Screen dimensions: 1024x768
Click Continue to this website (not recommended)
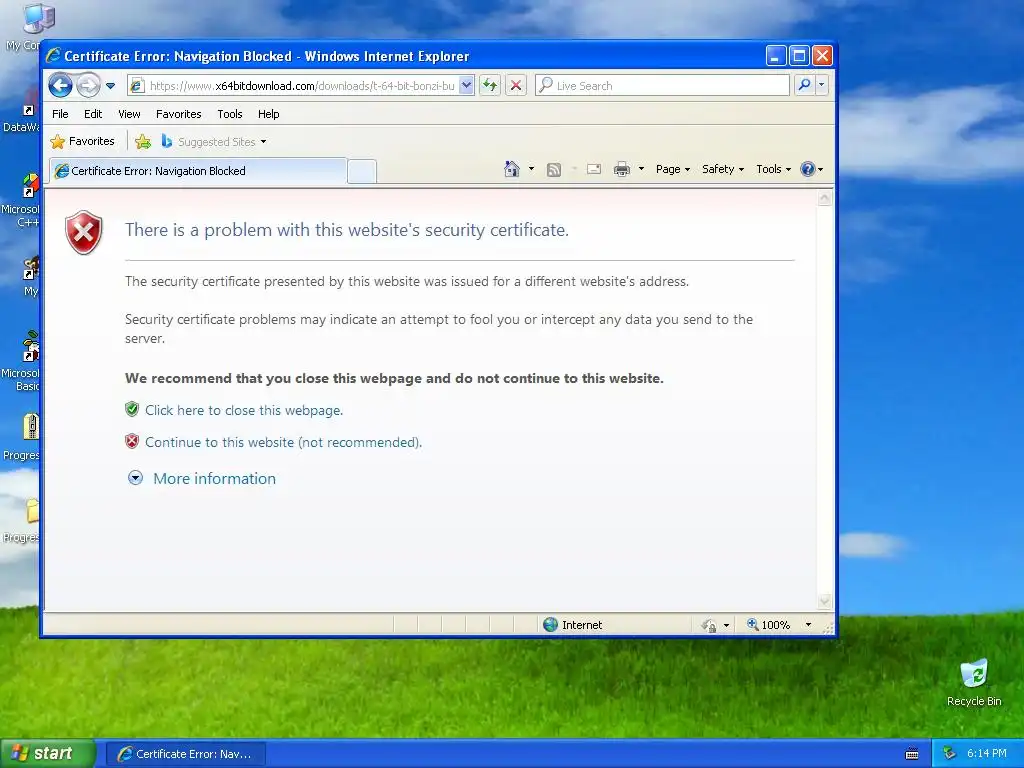(x=283, y=442)
